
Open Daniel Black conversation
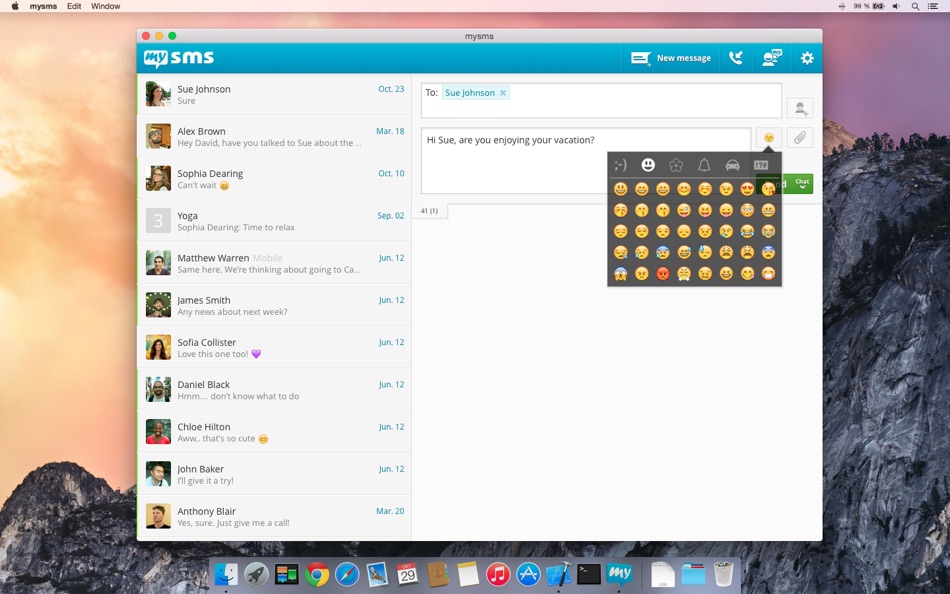coord(274,390)
